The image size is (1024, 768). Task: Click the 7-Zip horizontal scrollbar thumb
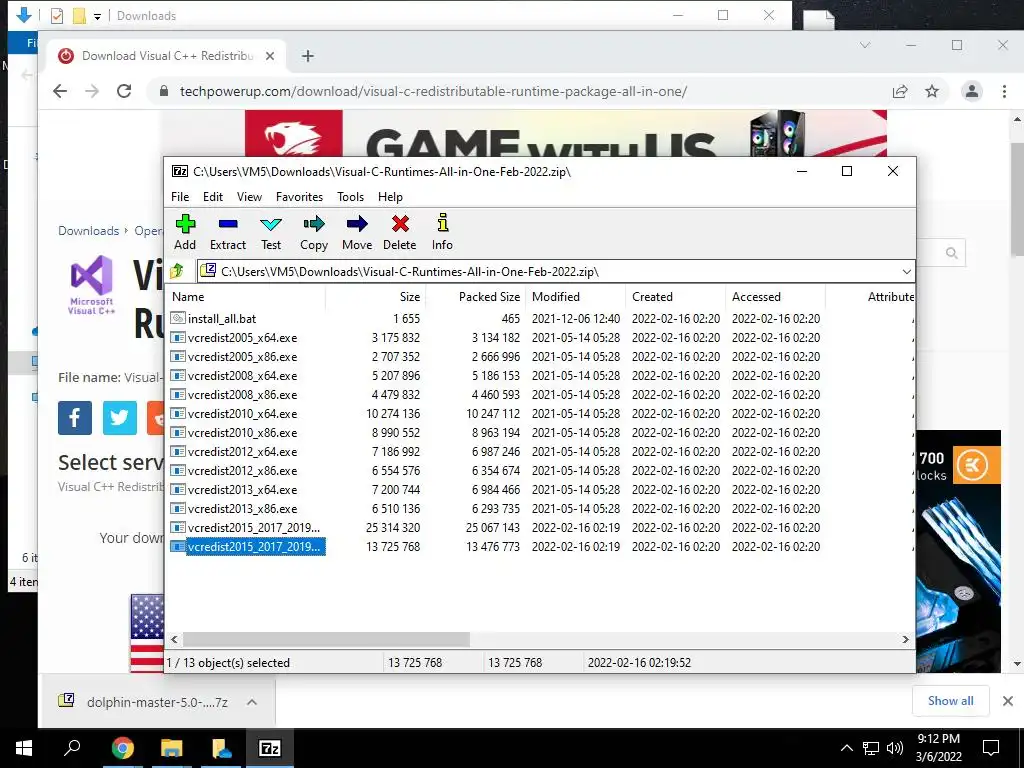pos(326,639)
